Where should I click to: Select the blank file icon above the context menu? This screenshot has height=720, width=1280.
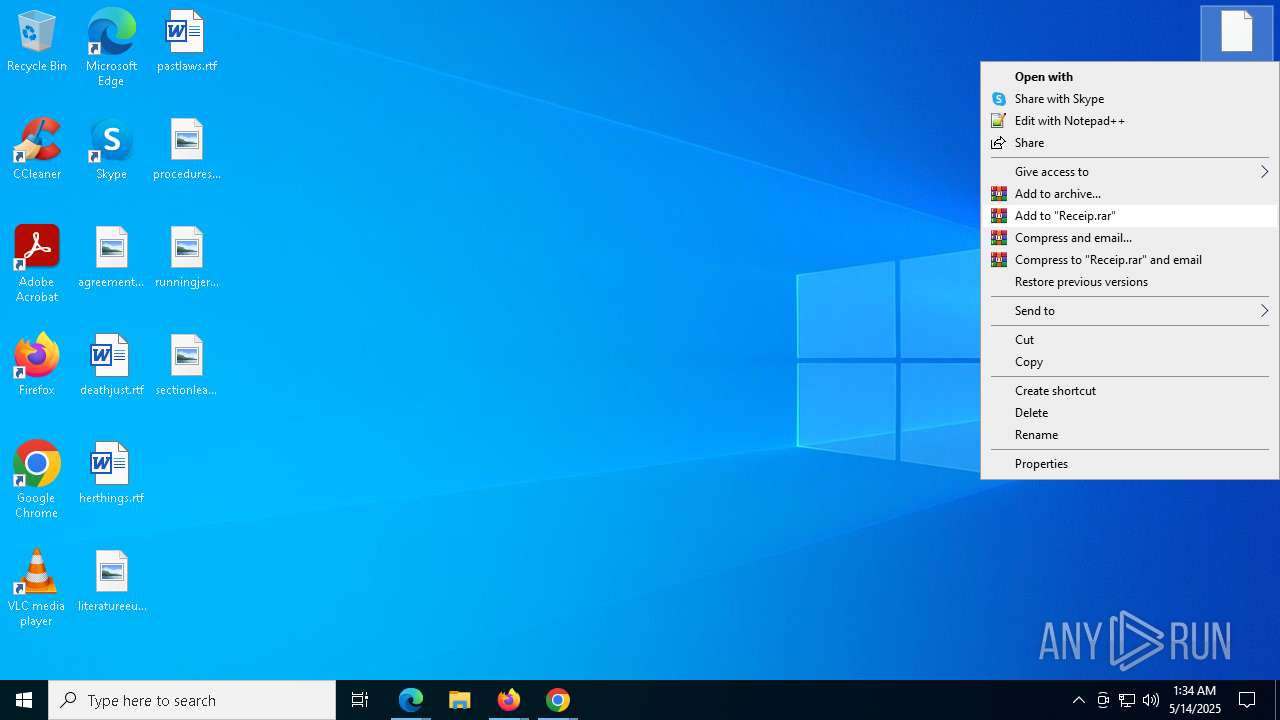(1237, 32)
